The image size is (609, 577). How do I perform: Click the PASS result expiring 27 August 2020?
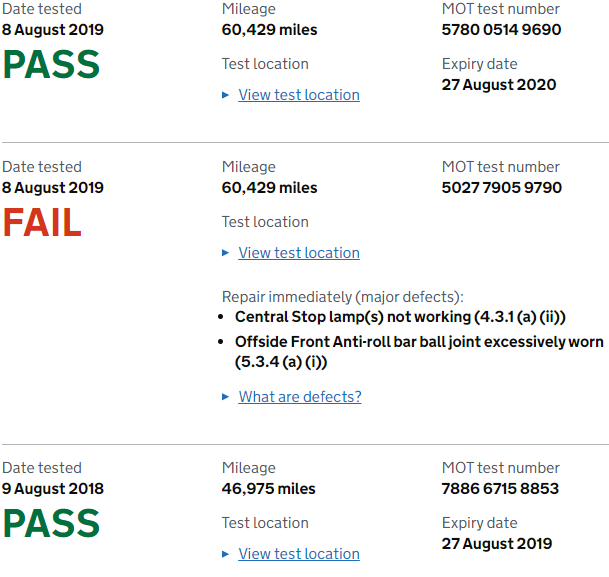click(x=51, y=65)
